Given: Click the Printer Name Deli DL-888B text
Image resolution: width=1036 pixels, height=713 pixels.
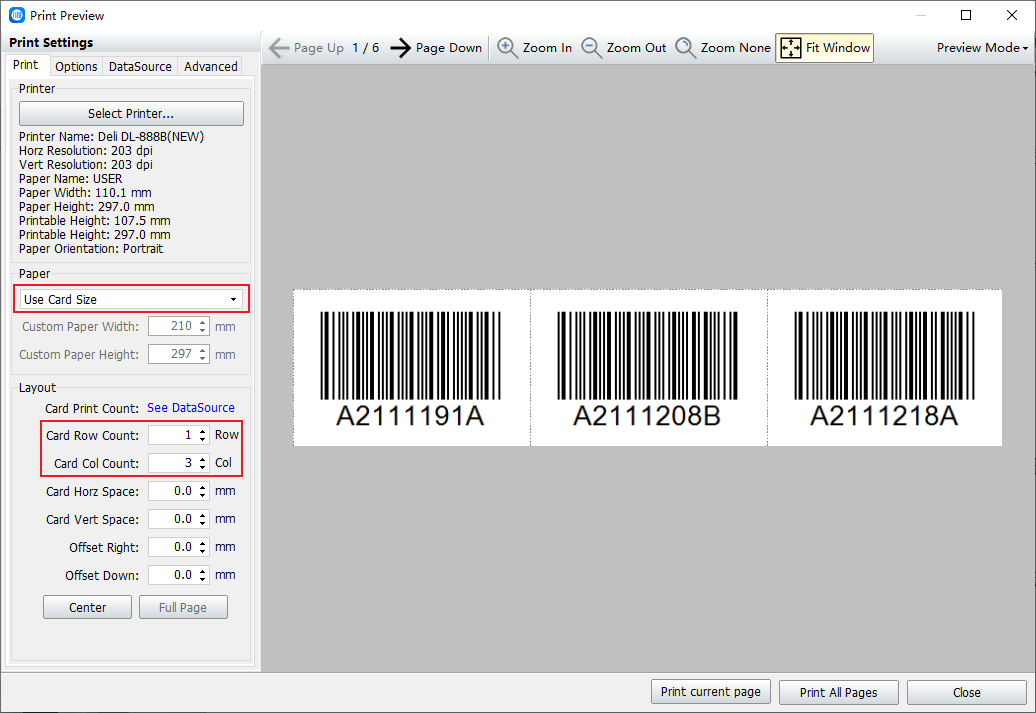Looking at the screenshot, I should [112, 137].
